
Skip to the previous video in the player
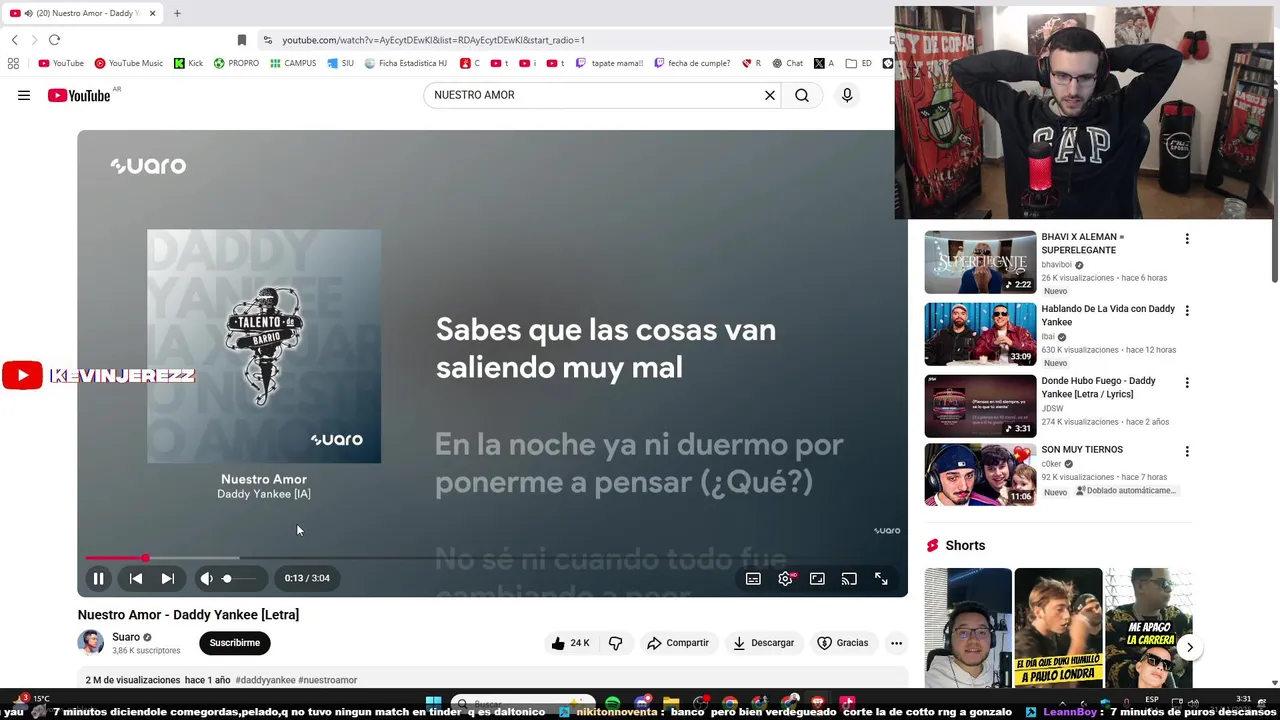(136, 578)
